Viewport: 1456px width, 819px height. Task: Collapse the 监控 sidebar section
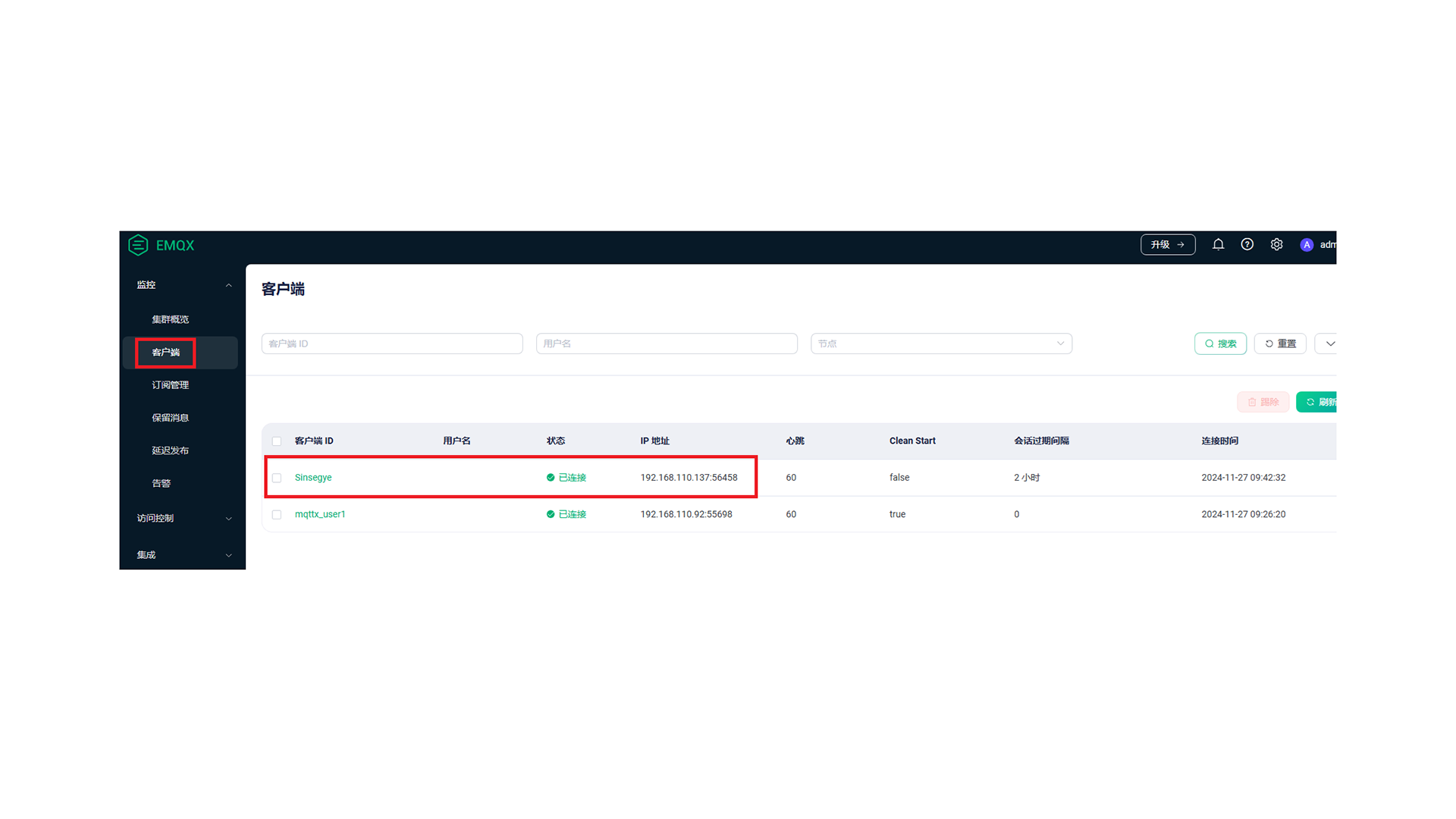(x=183, y=285)
